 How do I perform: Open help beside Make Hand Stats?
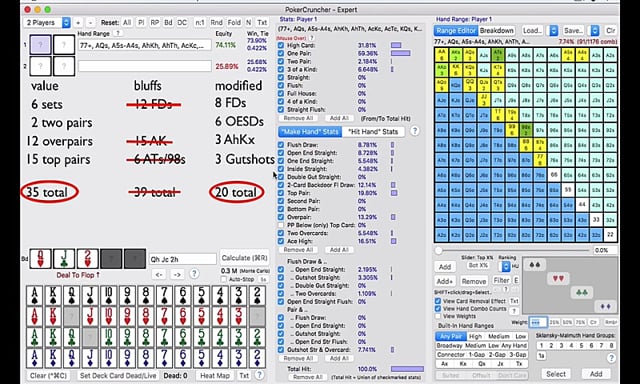tap(415, 131)
